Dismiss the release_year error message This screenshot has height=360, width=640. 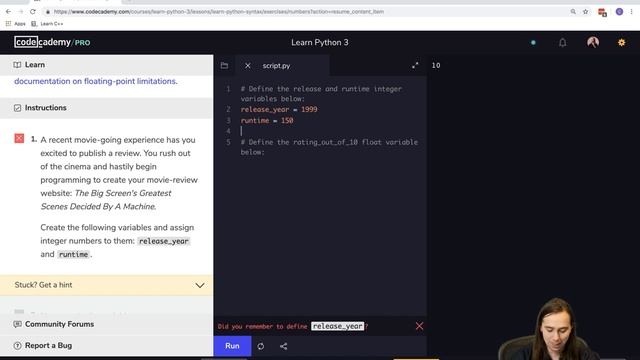419,326
